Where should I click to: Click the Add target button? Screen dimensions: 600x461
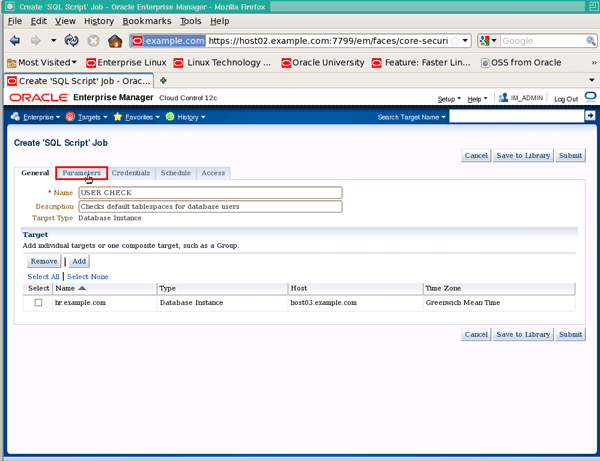click(x=79, y=261)
